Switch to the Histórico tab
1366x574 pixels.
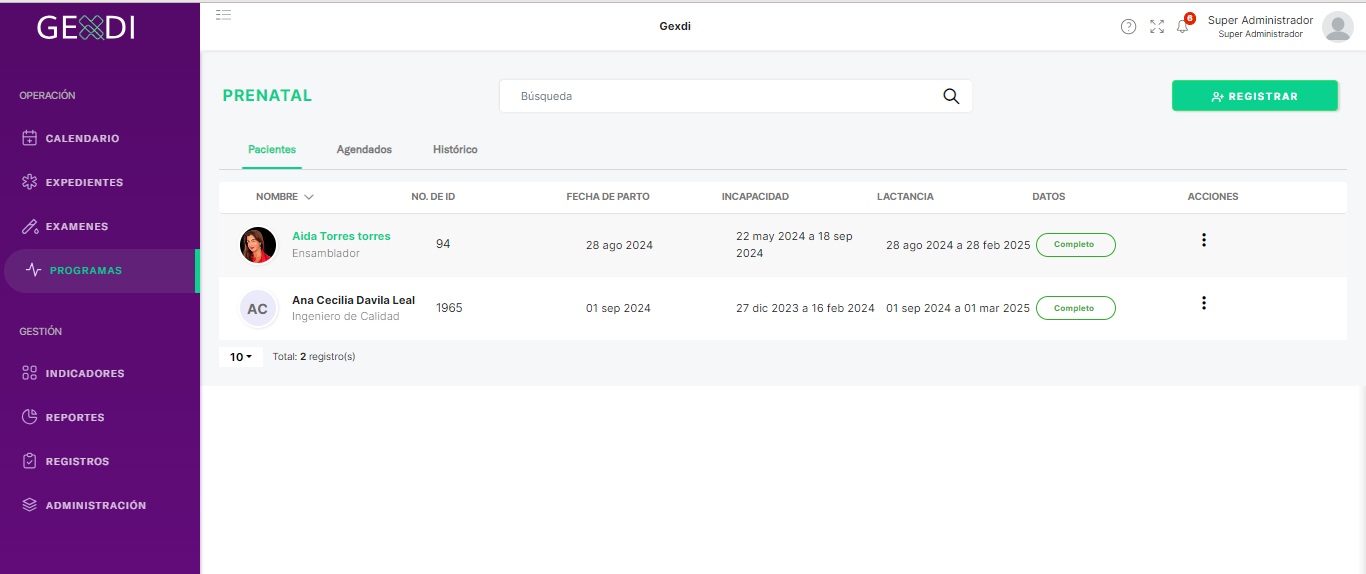tap(455, 149)
